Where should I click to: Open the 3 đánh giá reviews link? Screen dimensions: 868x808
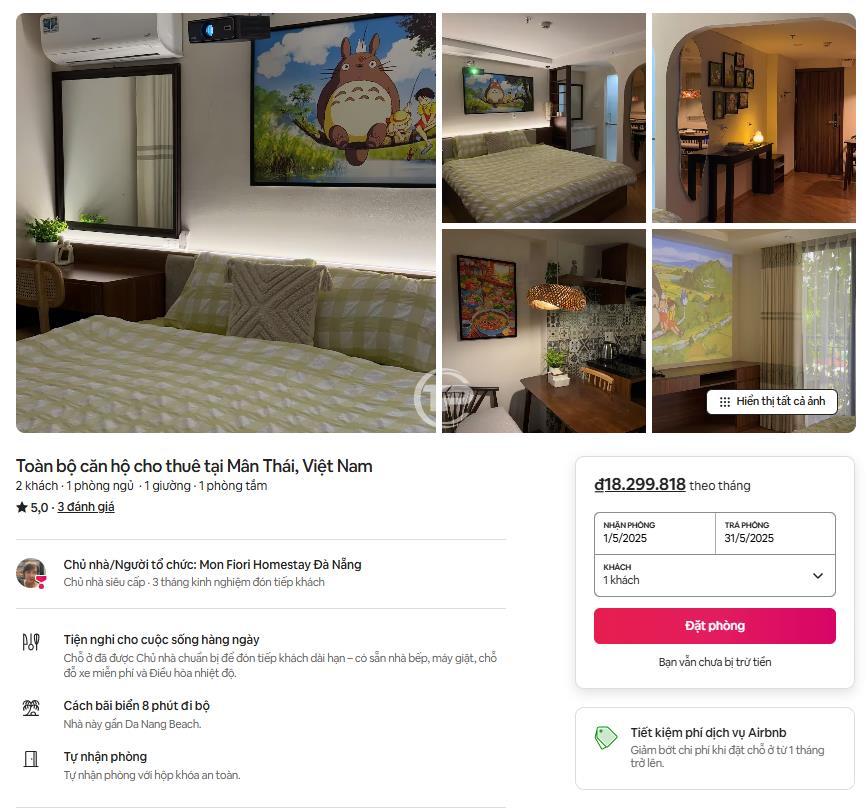pyautogui.click(x=86, y=507)
